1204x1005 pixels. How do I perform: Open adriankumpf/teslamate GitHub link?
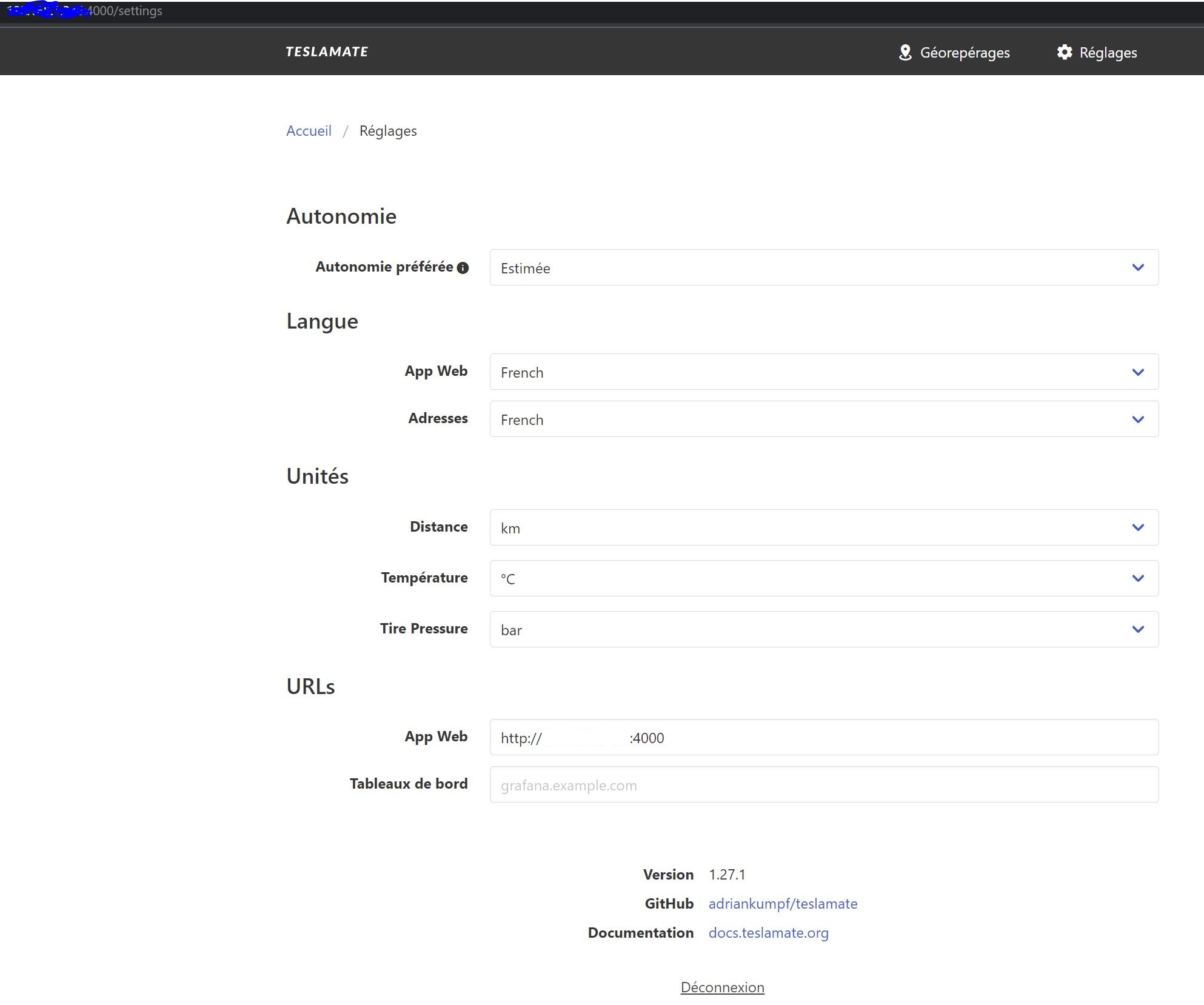click(783, 904)
